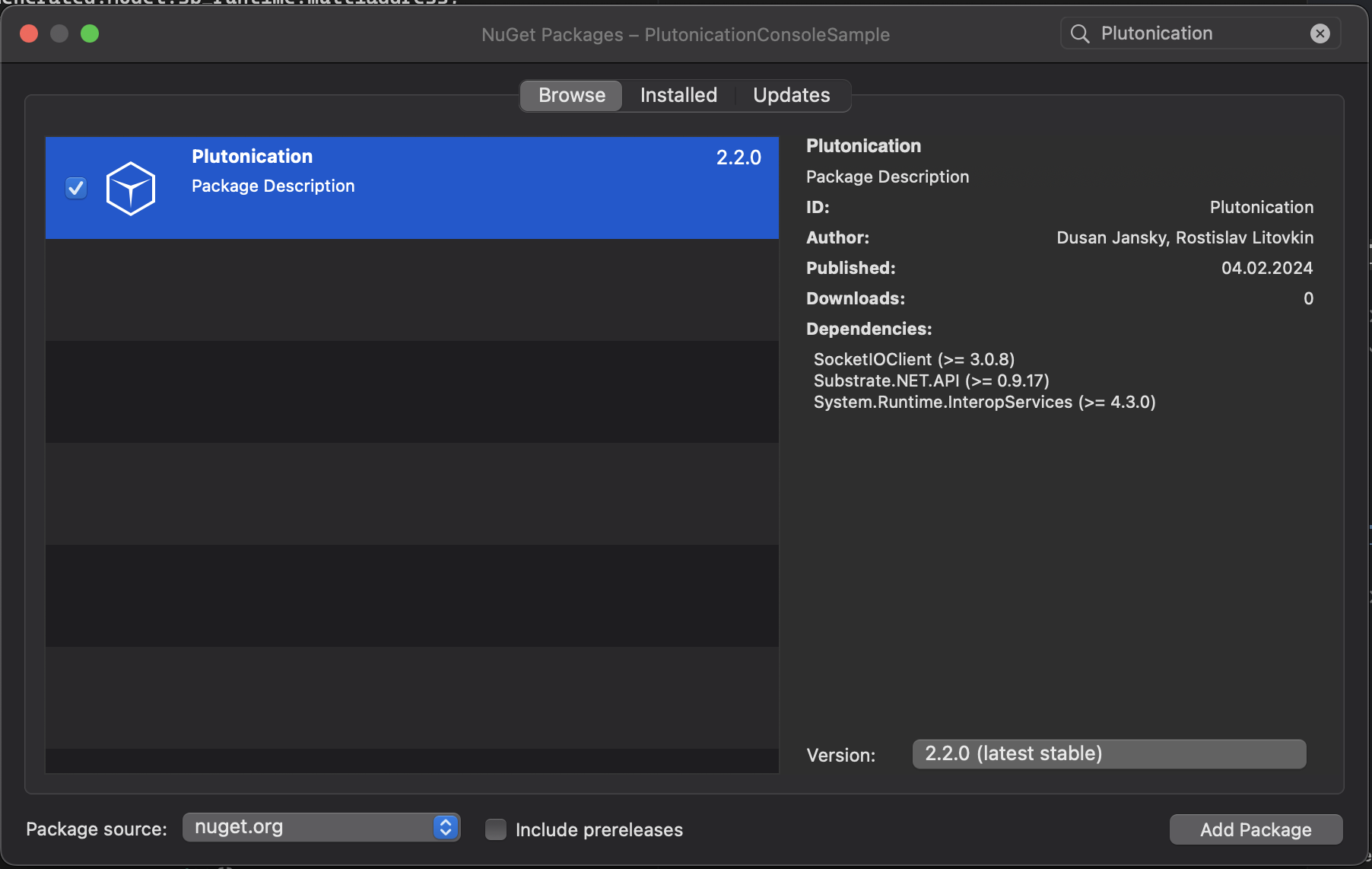
Task: Select the Plutonication package name in list
Action: (252, 157)
